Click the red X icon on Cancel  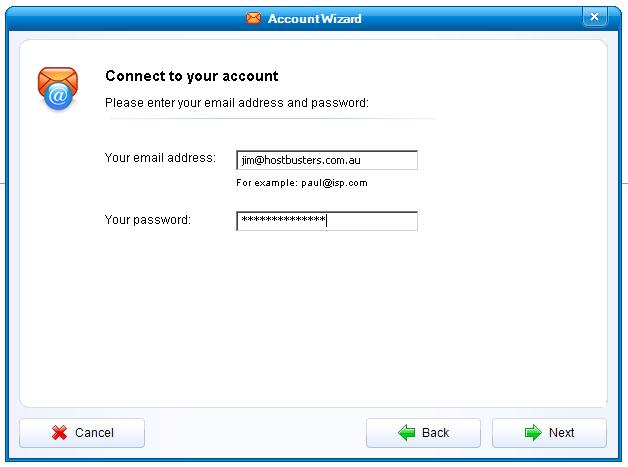[59, 433]
